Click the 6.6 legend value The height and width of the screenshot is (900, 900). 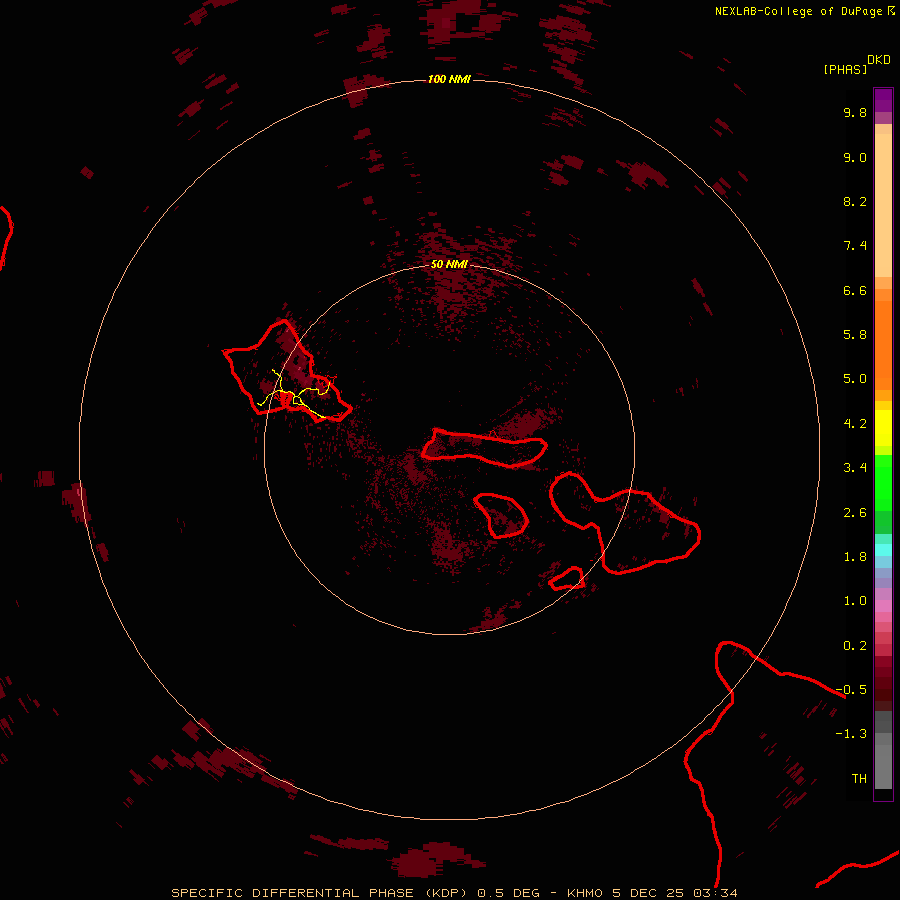tap(855, 290)
